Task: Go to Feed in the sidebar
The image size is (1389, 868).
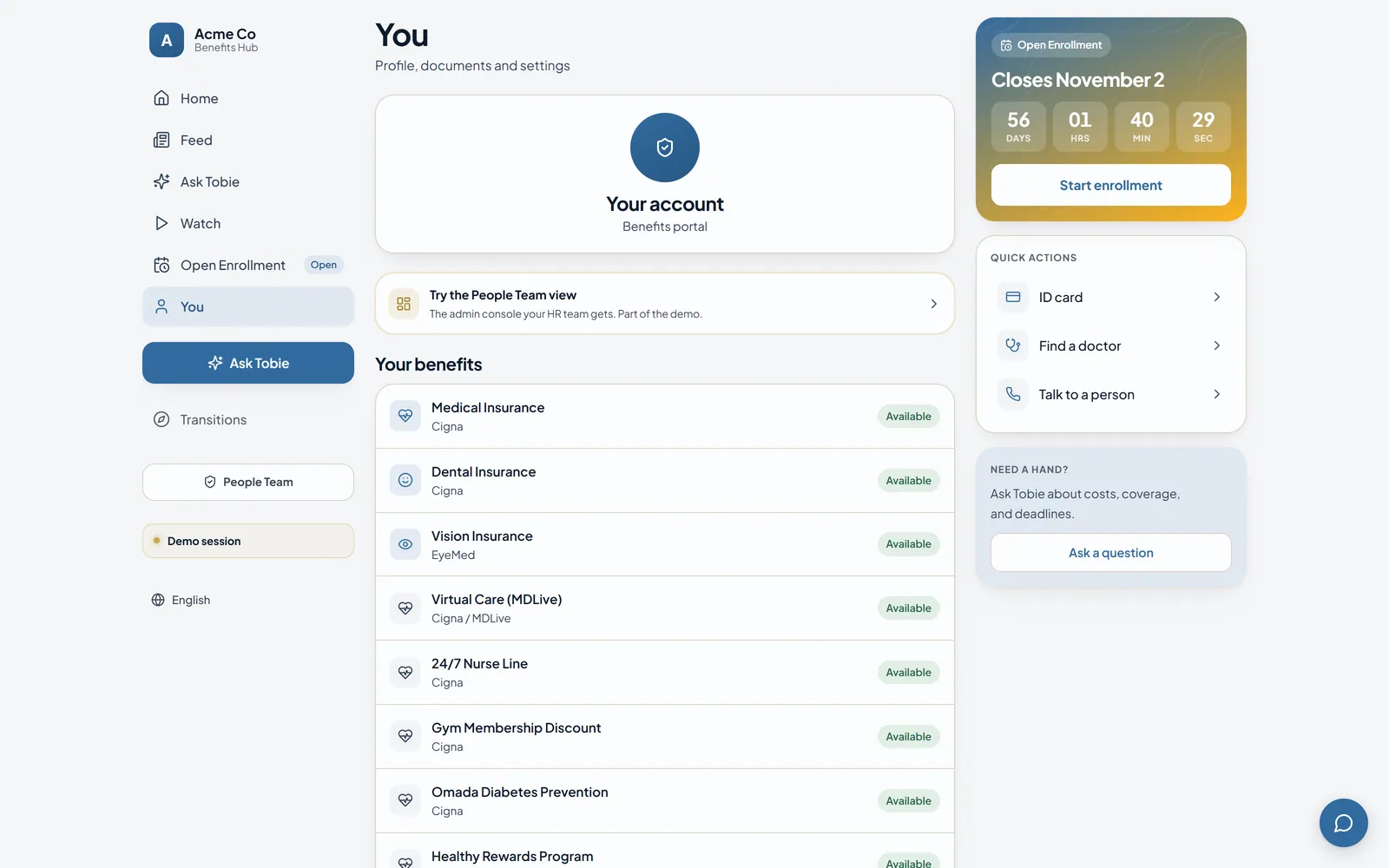Action: pos(248,140)
